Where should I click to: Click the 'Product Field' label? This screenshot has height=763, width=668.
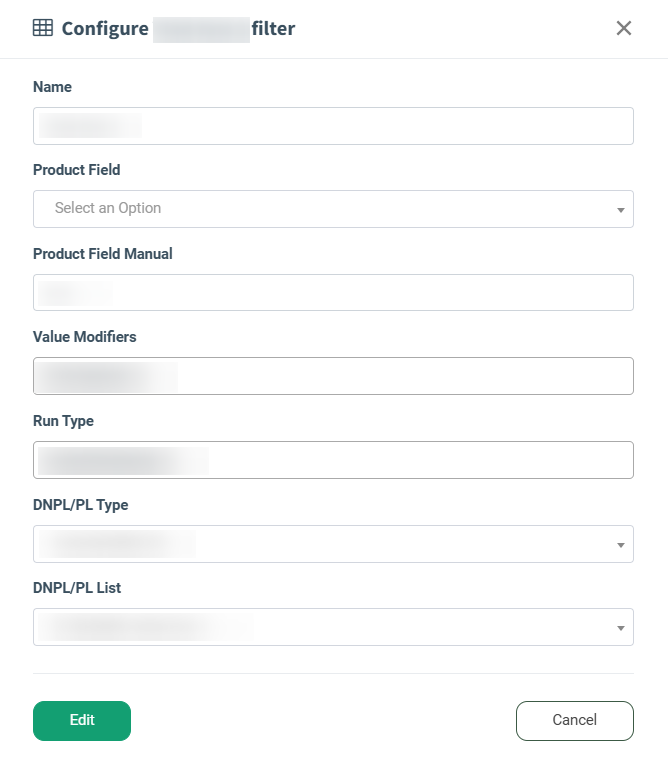76,170
